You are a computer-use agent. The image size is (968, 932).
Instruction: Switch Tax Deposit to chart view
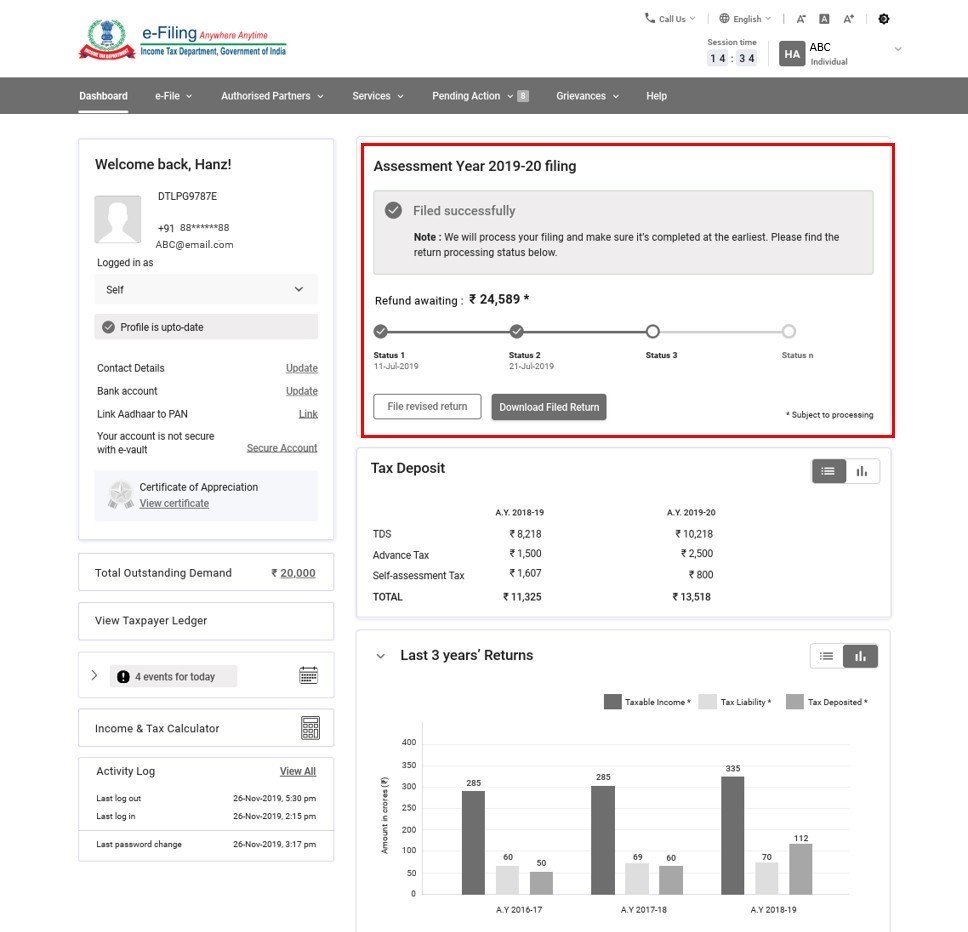[862, 471]
